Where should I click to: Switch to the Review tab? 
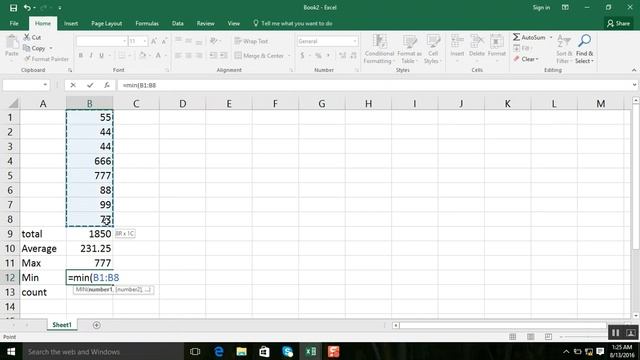click(205, 23)
